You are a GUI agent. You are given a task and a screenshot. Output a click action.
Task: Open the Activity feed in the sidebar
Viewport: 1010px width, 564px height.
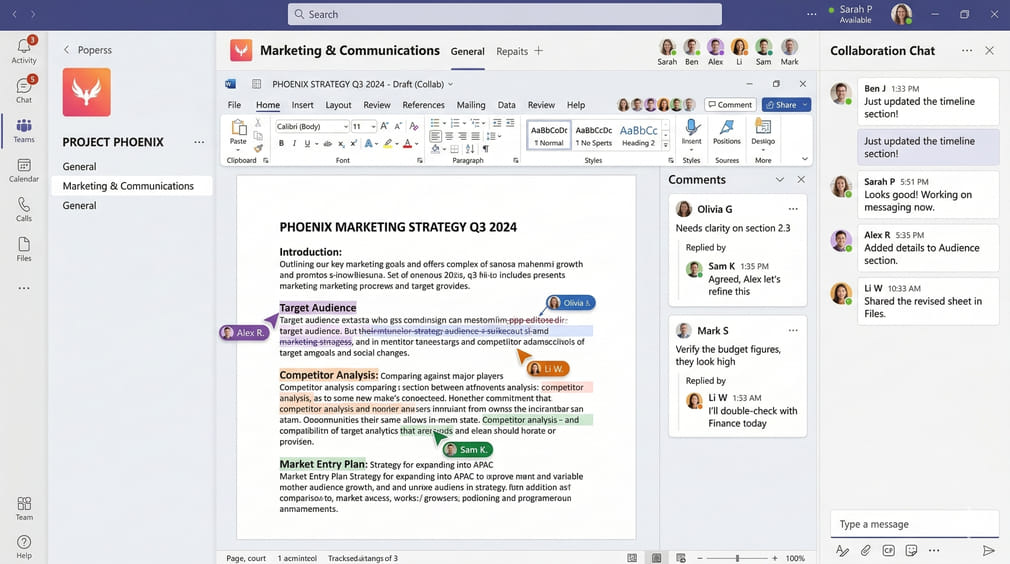(24, 50)
